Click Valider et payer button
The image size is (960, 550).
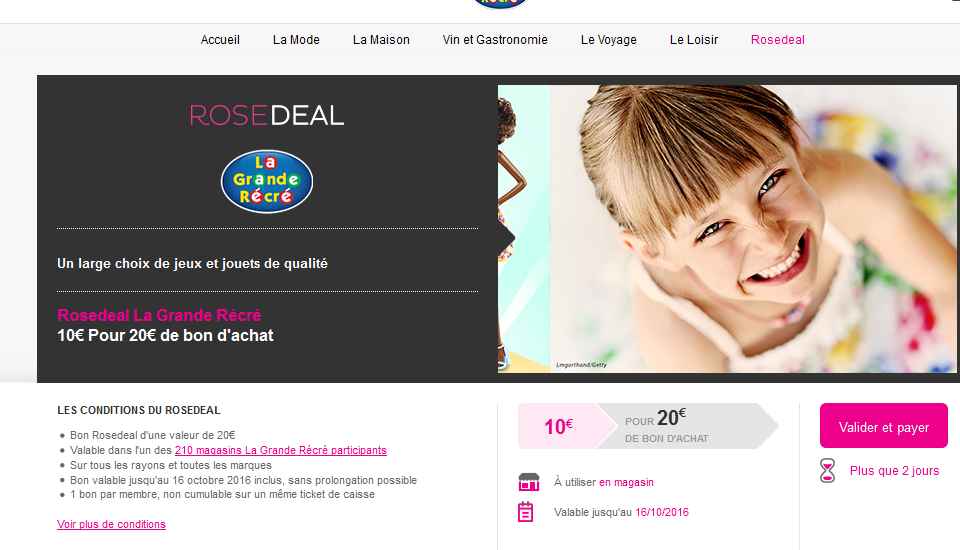883,426
